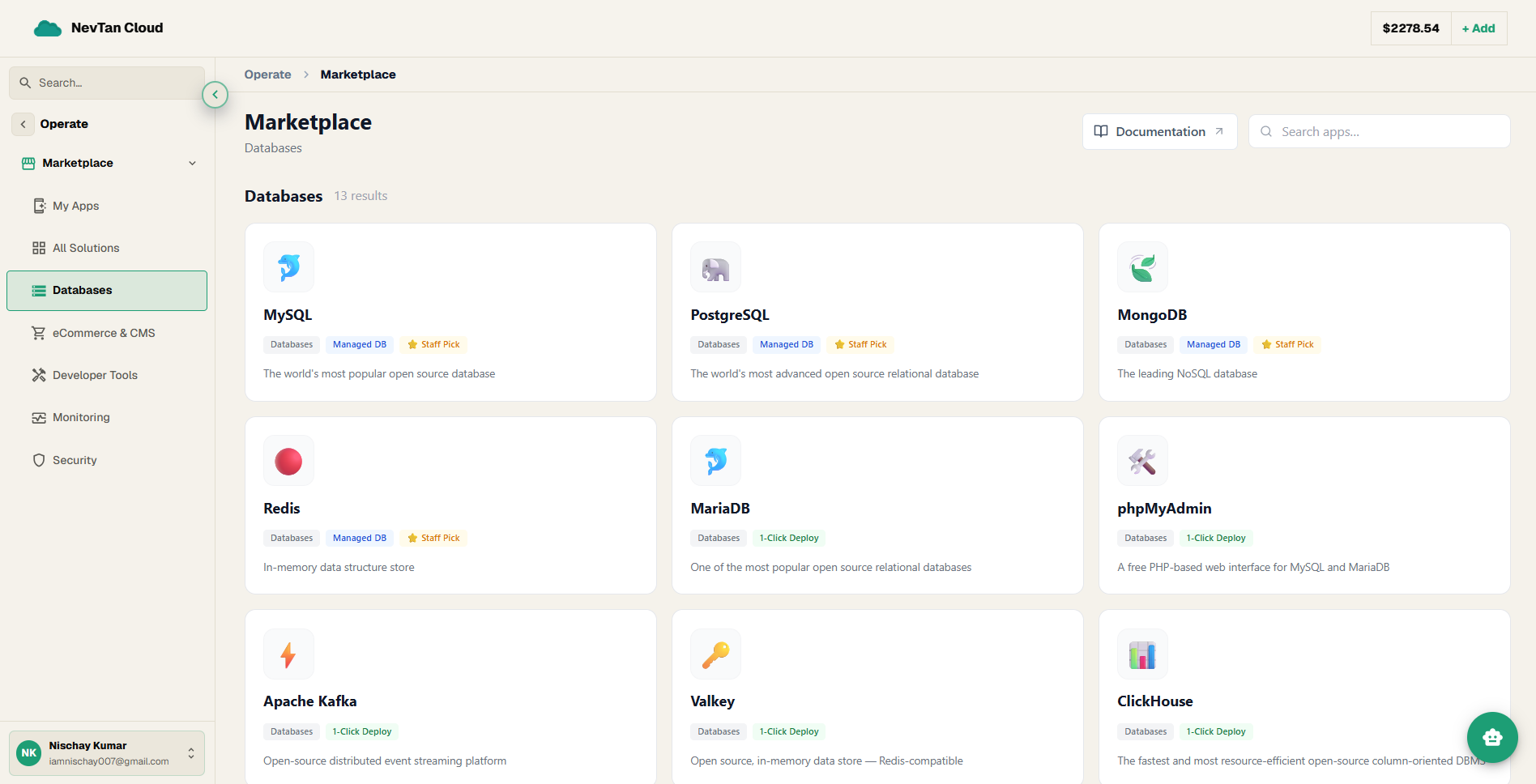
Task: Click the 1-Click Deploy tag on phpMyAdmin
Action: pos(1216,538)
